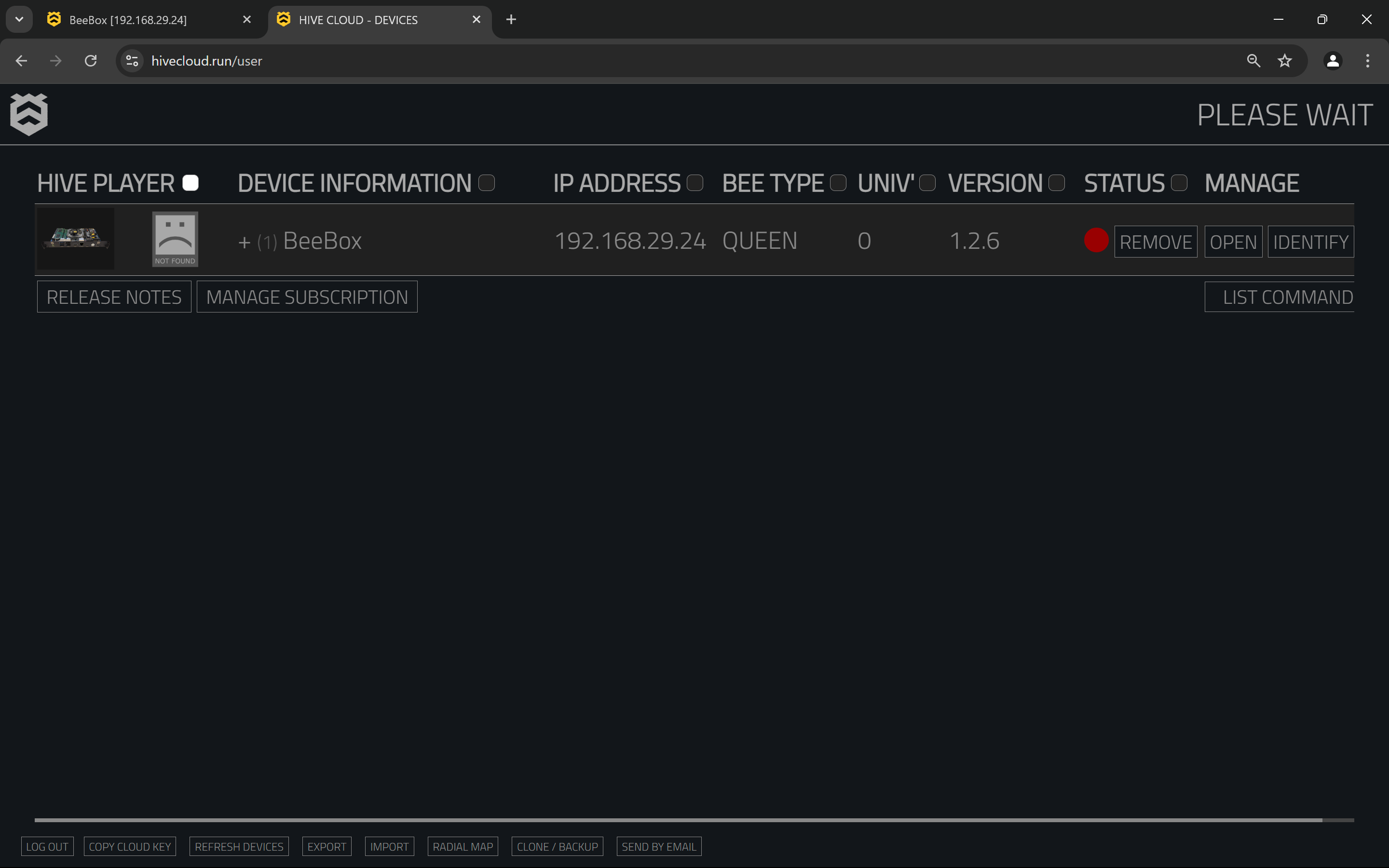
Task: Click the HIVE PLAYER column header
Action: click(x=106, y=184)
